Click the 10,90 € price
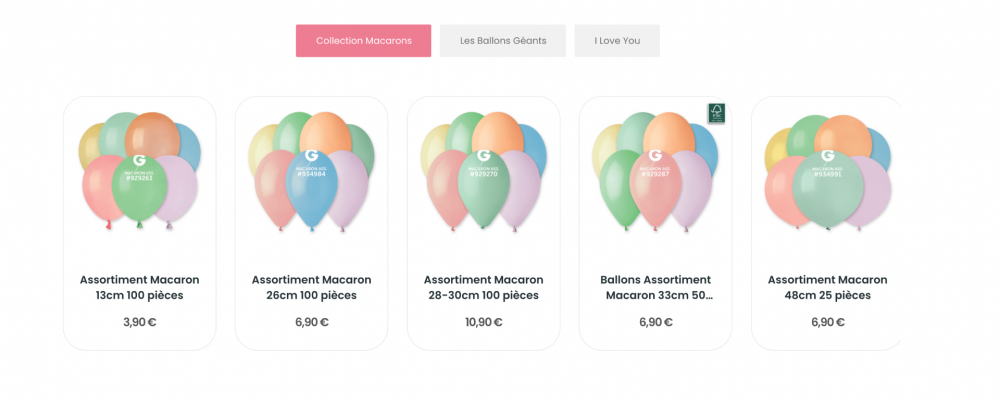This screenshot has height=400, width=1000. pyautogui.click(x=483, y=322)
